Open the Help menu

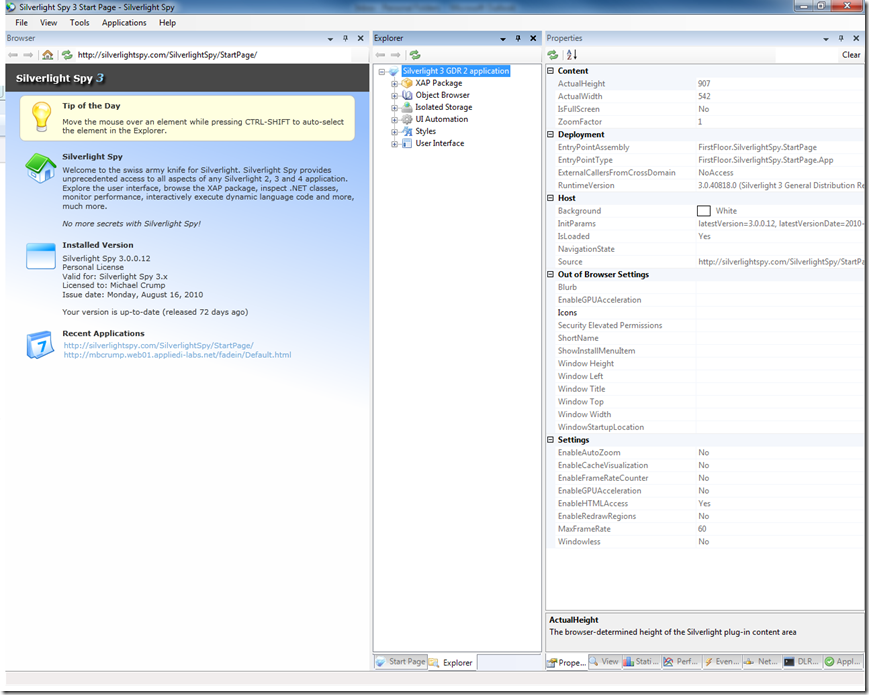[x=167, y=23]
